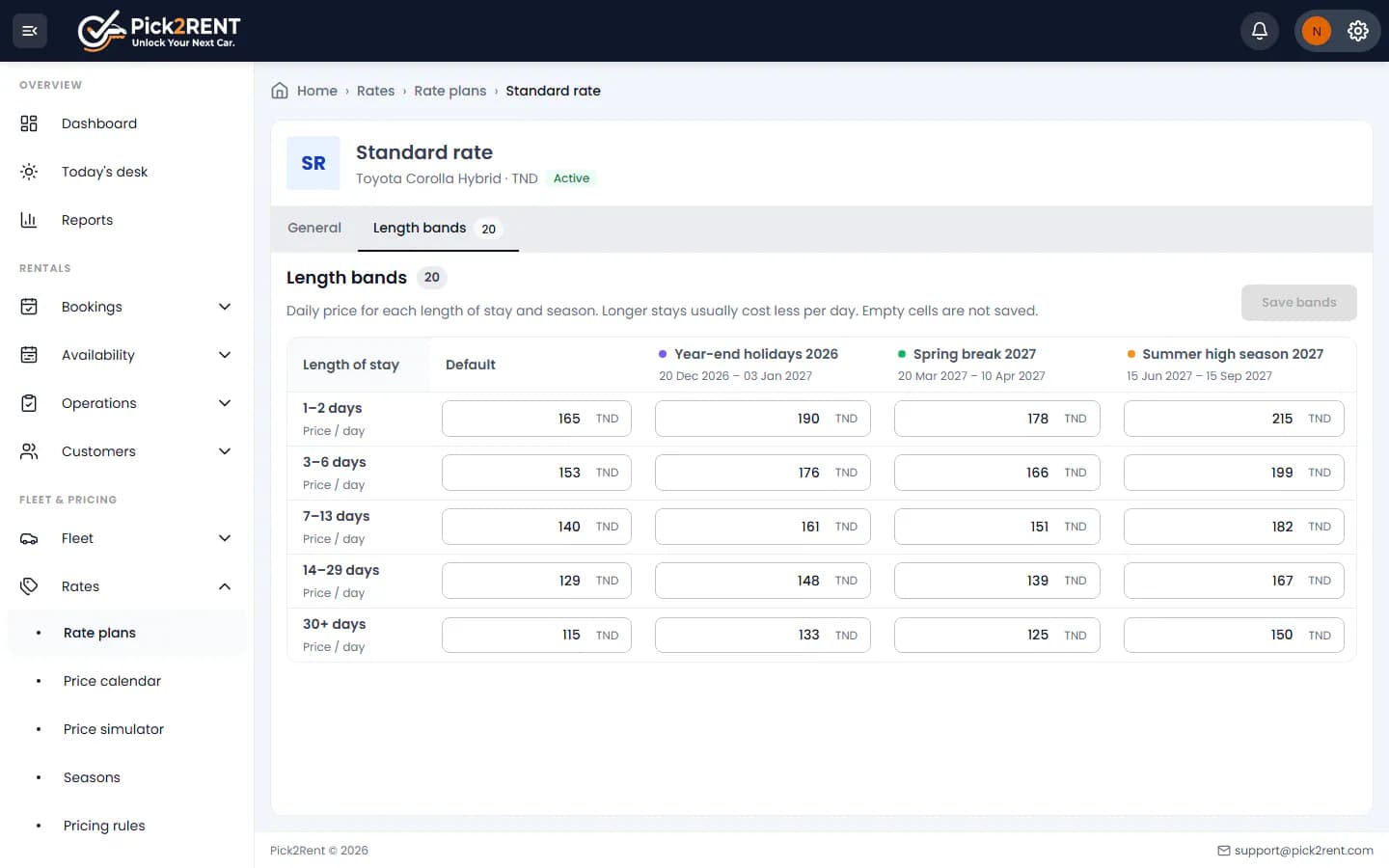Click the SR rate plan avatar

tap(313, 163)
